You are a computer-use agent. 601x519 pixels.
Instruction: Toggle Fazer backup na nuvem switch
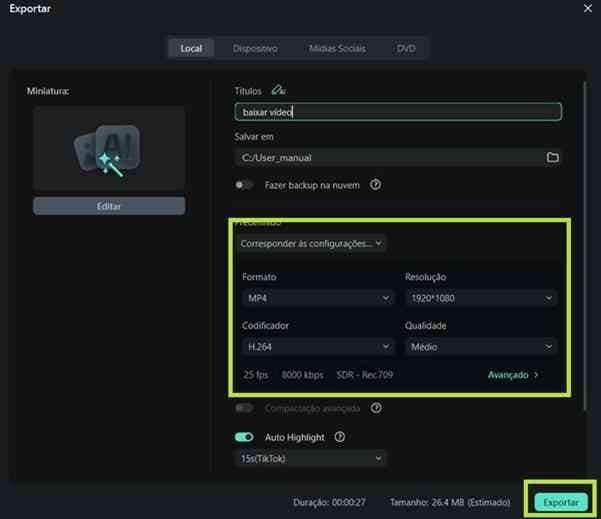244,185
